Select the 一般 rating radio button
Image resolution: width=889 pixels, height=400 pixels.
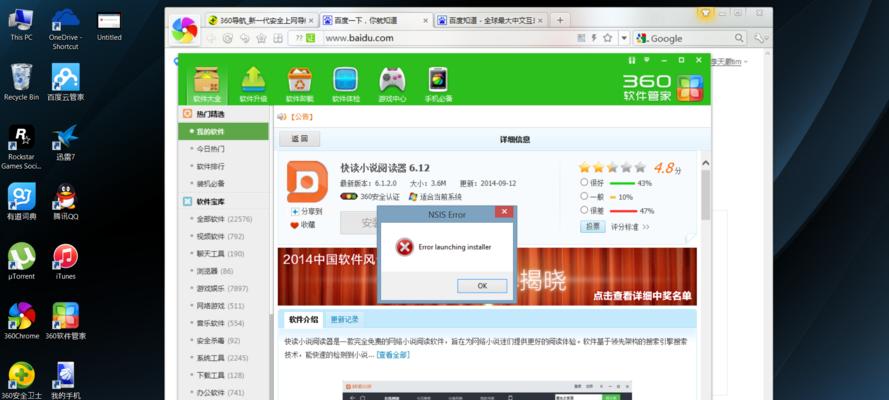[x=584, y=196]
